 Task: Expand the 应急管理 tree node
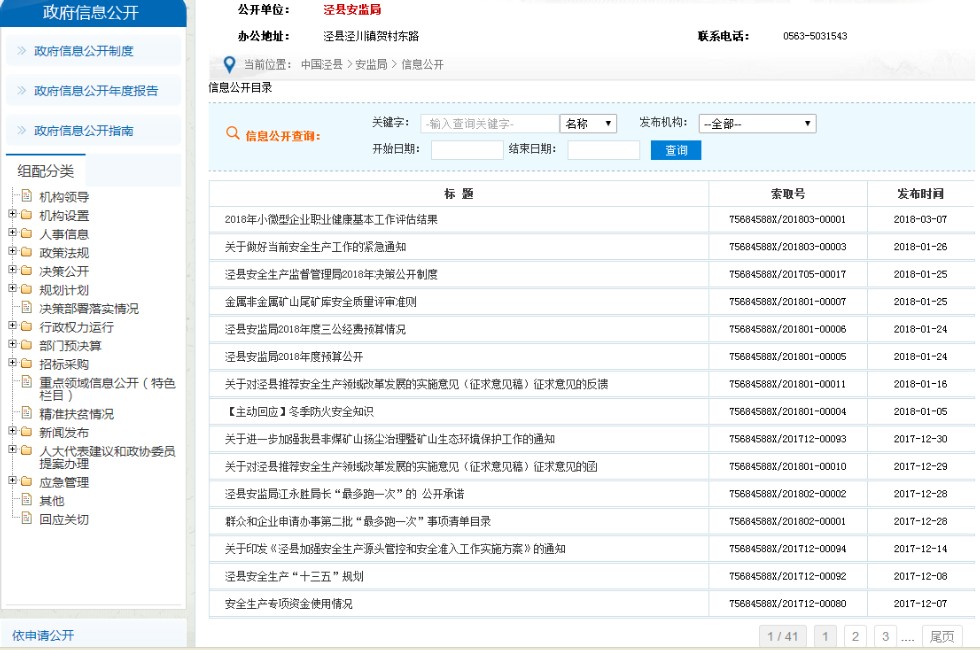click(x=12, y=481)
